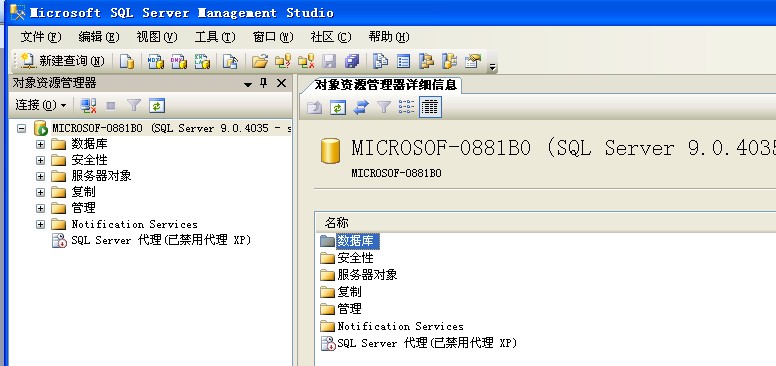
Task: Select the 对象资源管理器详细信息 tab
Action: pyautogui.click(x=385, y=85)
